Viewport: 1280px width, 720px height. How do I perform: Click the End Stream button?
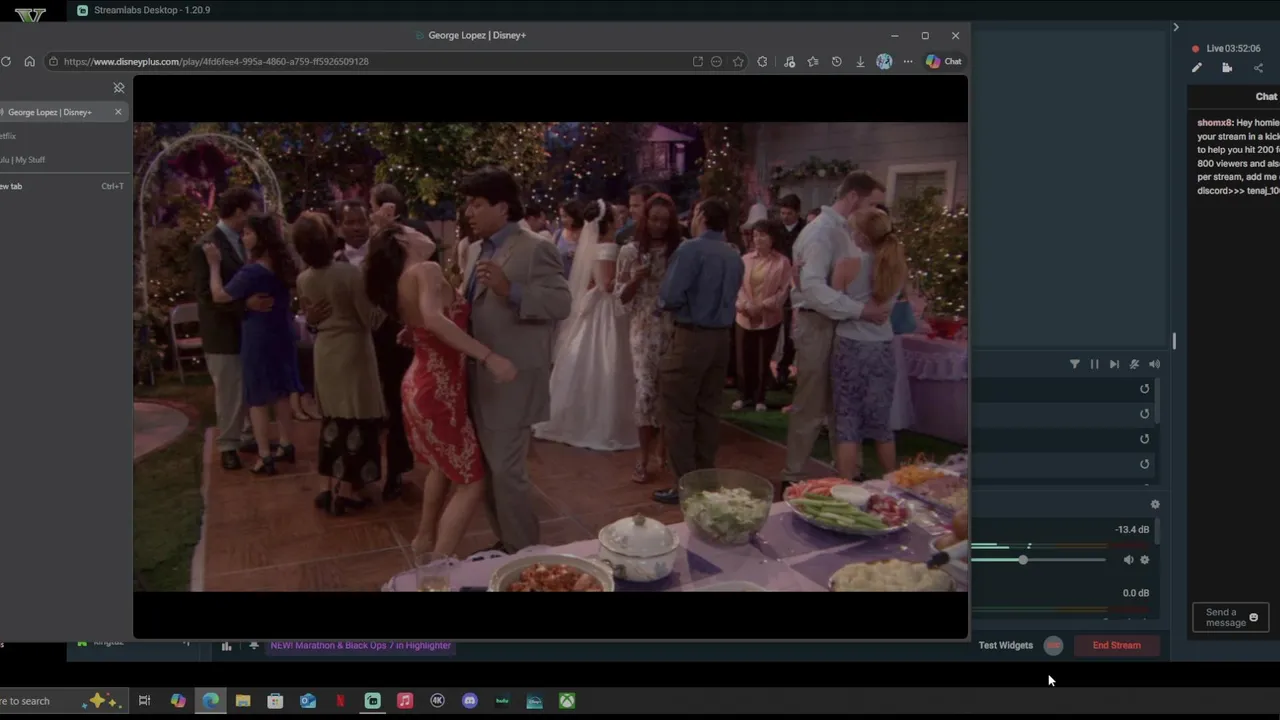(x=1116, y=645)
